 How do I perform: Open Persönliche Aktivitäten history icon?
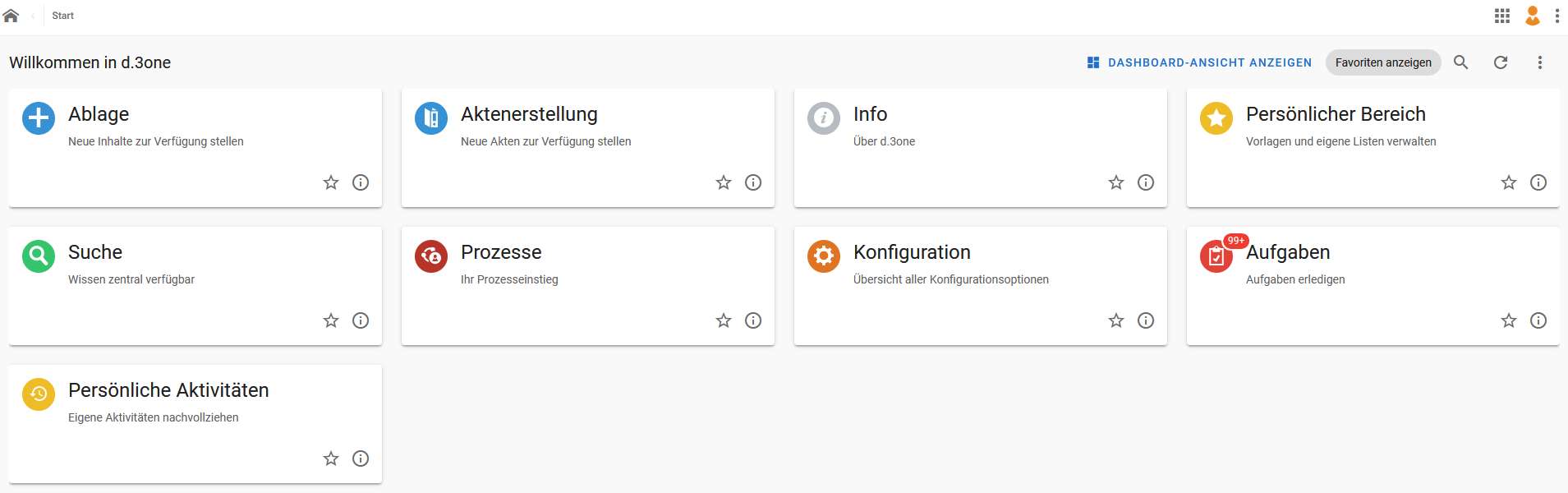click(39, 394)
